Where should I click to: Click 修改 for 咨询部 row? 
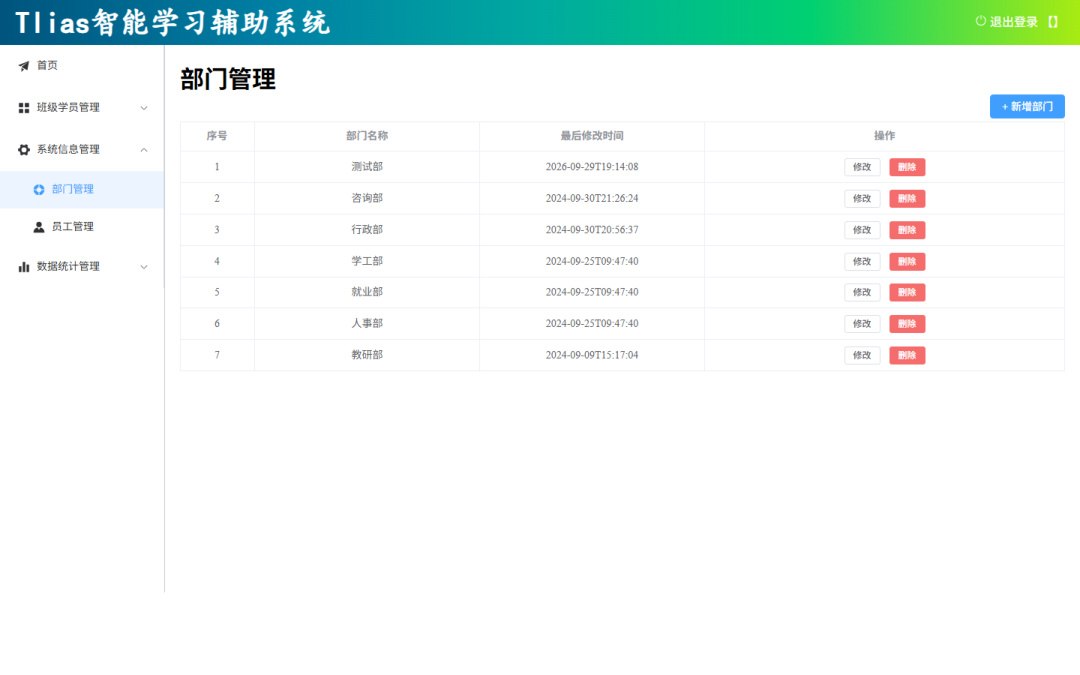click(862, 198)
